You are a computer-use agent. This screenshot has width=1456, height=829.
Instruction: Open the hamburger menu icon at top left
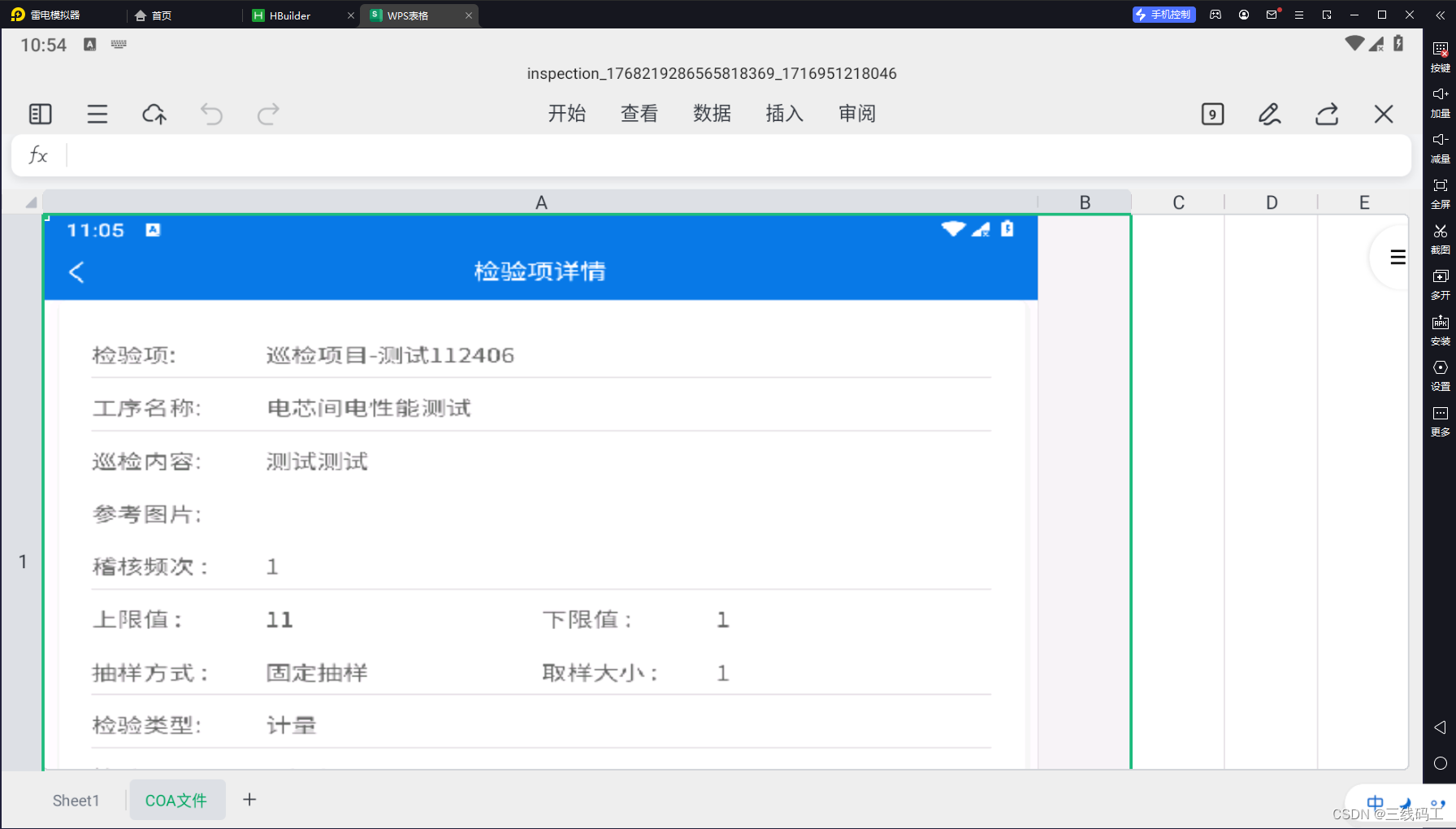coord(97,114)
